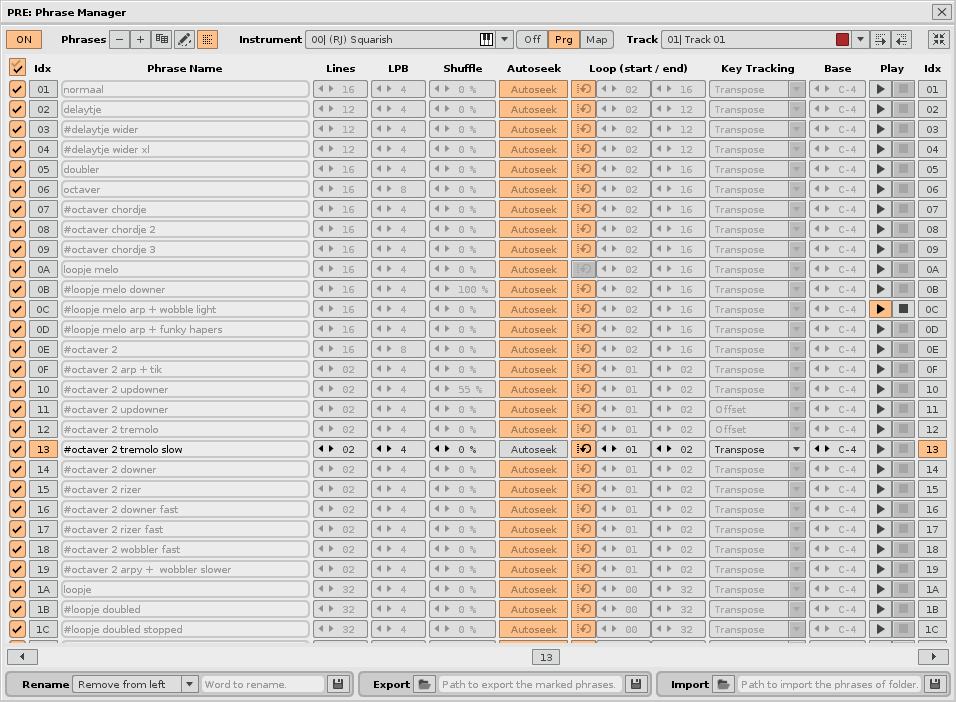
Task: Switch to the Map mode tab
Action: click(597, 40)
